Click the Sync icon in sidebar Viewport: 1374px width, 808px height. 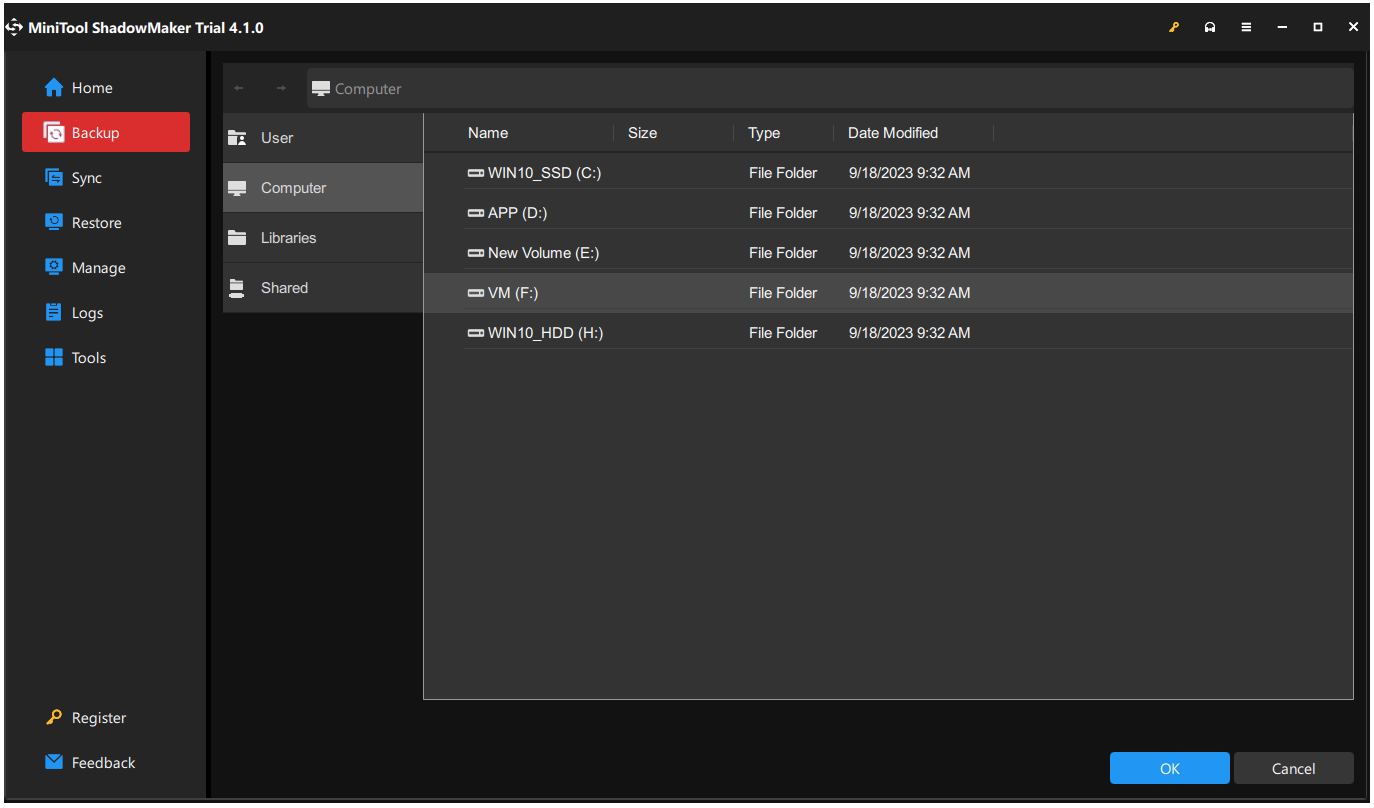point(54,178)
